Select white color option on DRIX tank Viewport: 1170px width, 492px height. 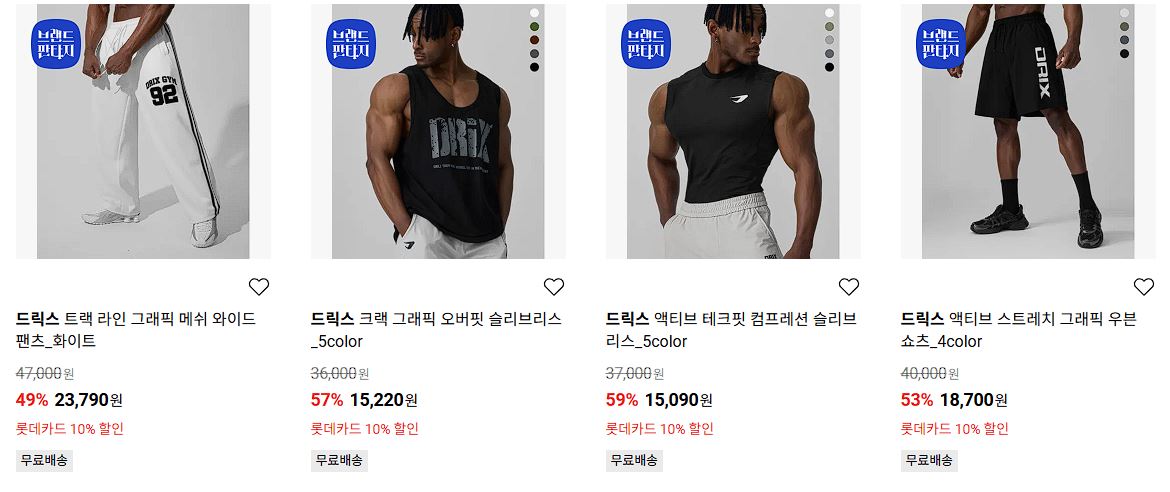534,13
